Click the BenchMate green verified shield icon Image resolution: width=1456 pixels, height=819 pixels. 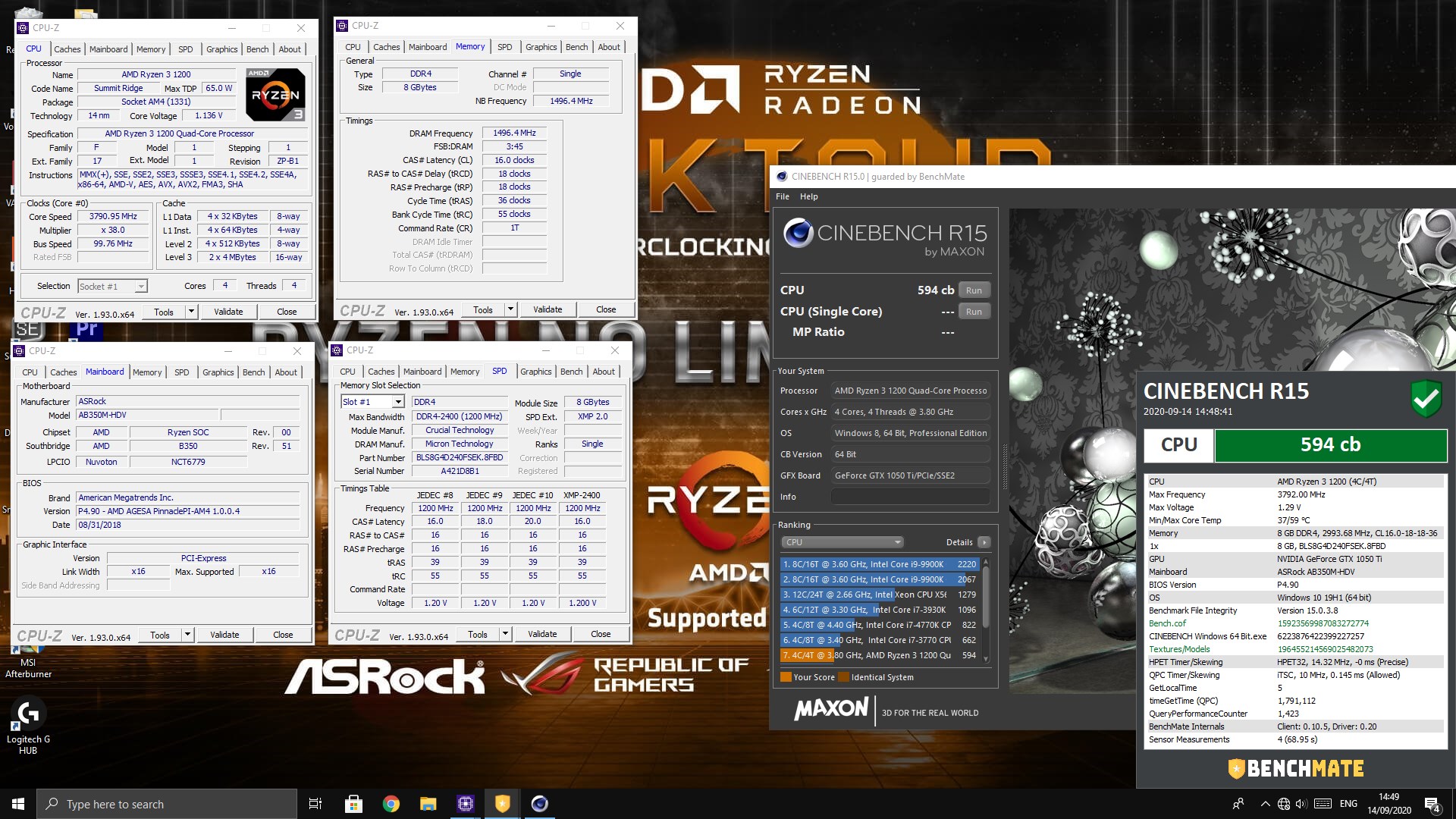1426,397
